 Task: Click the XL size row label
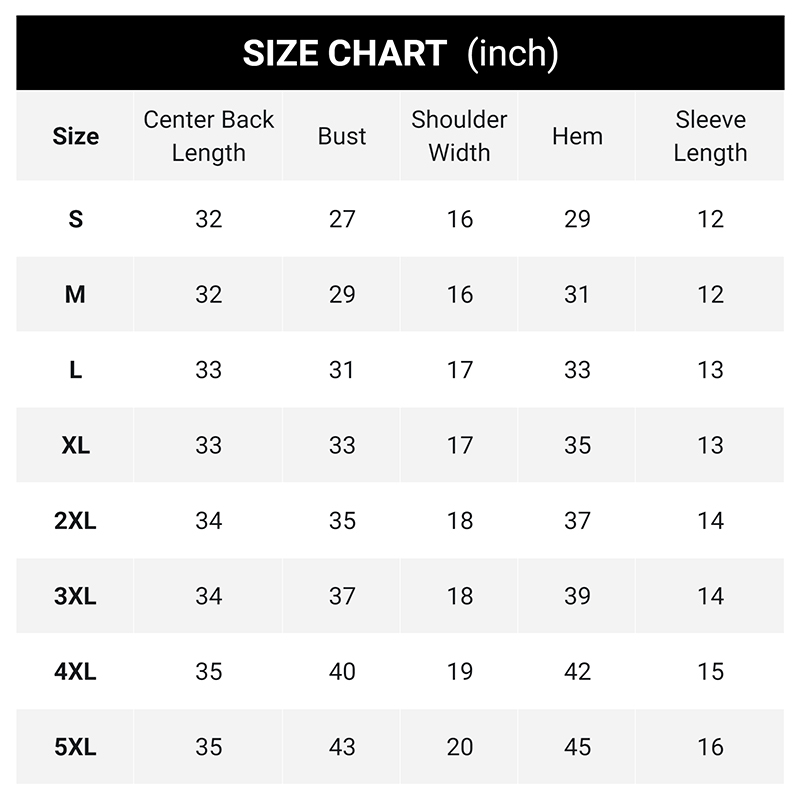tap(76, 445)
